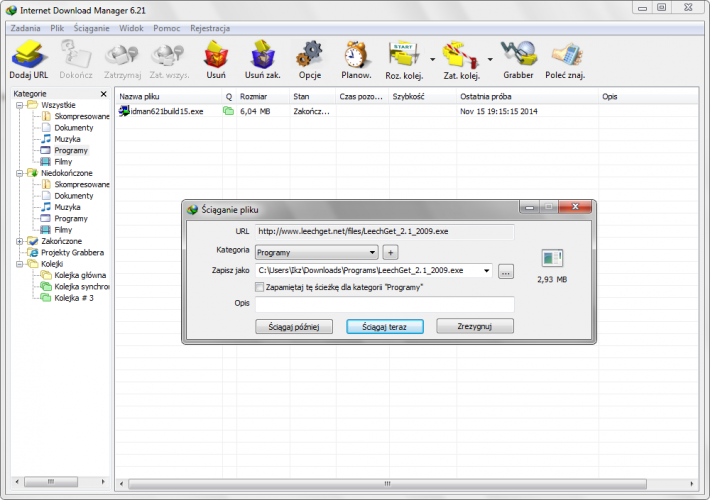This screenshot has width=710, height=500.
Task: Select Programy under Niedokończone
Action: [x=71, y=219]
